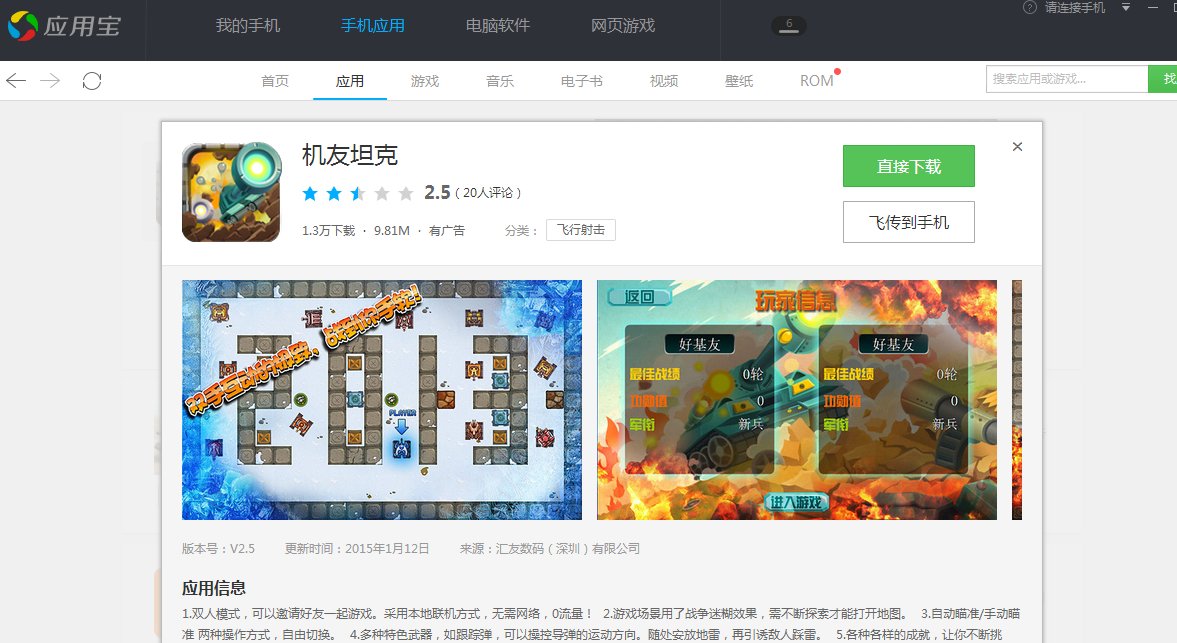Click 直接下载 download button
This screenshot has width=1177, height=643.
908,166
